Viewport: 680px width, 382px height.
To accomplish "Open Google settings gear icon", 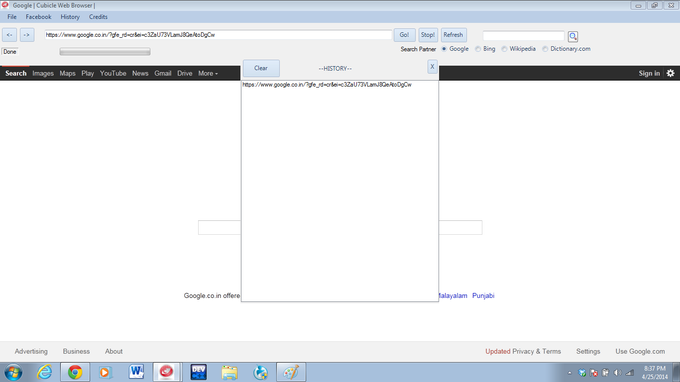I will 670,73.
